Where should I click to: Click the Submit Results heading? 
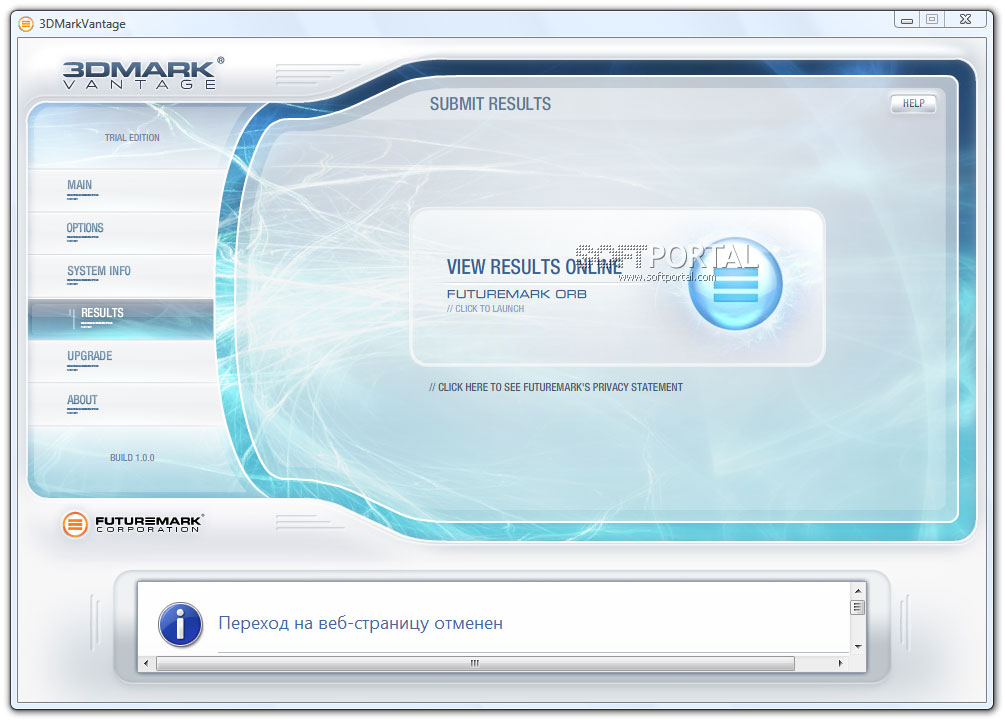coord(490,104)
